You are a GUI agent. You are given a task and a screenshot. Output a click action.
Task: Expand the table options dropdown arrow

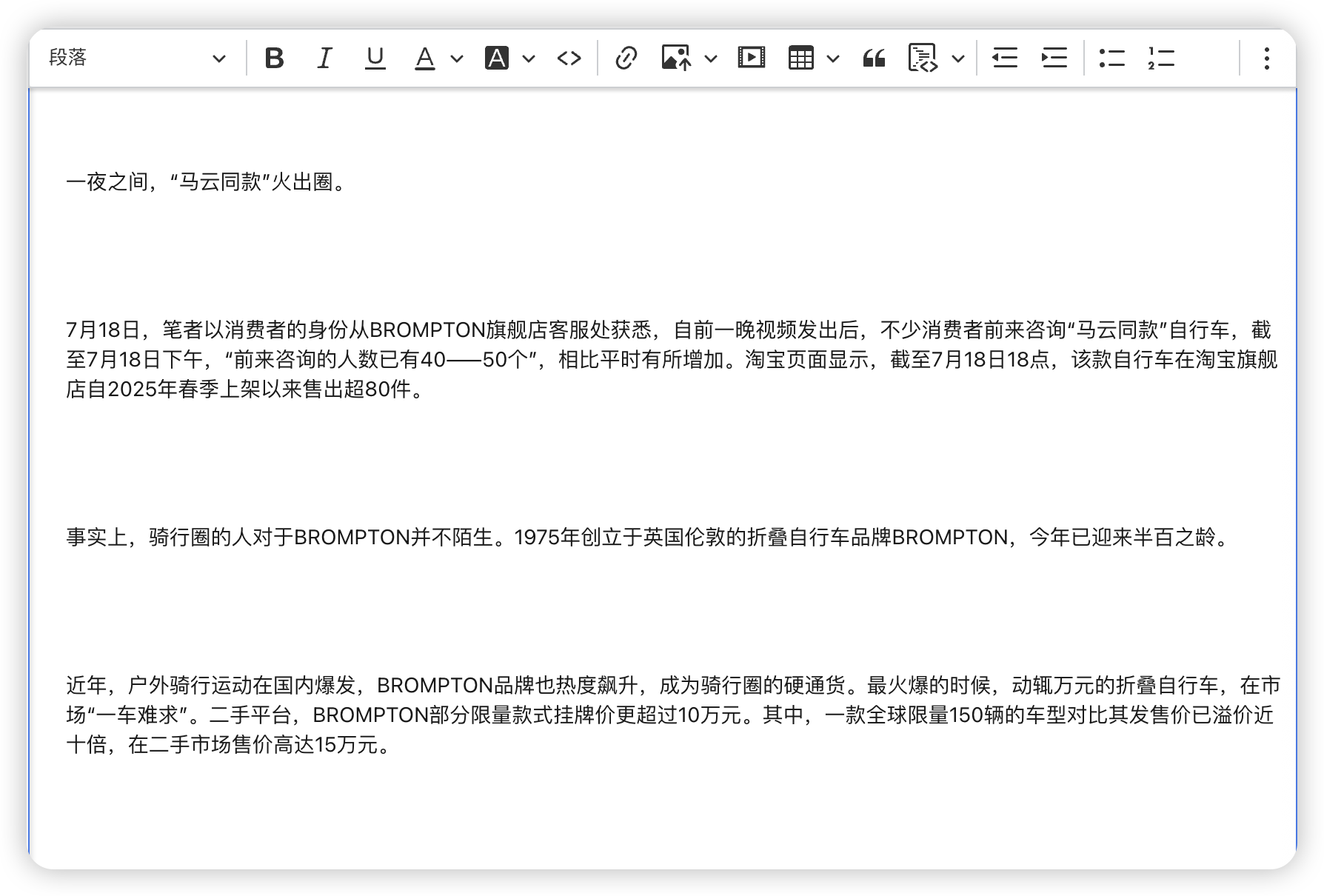[x=833, y=58]
